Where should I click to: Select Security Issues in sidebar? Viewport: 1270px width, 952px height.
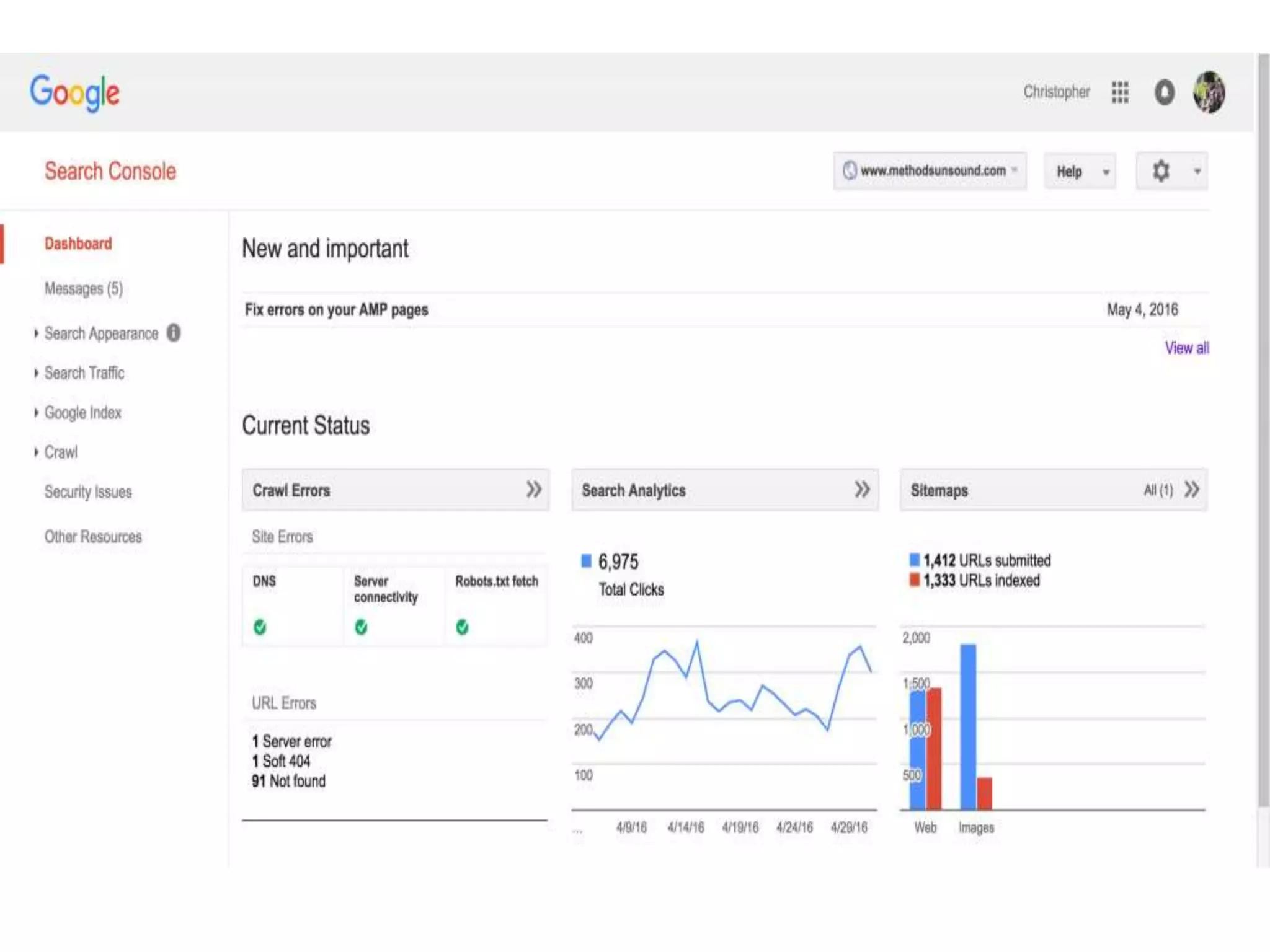tap(88, 492)
